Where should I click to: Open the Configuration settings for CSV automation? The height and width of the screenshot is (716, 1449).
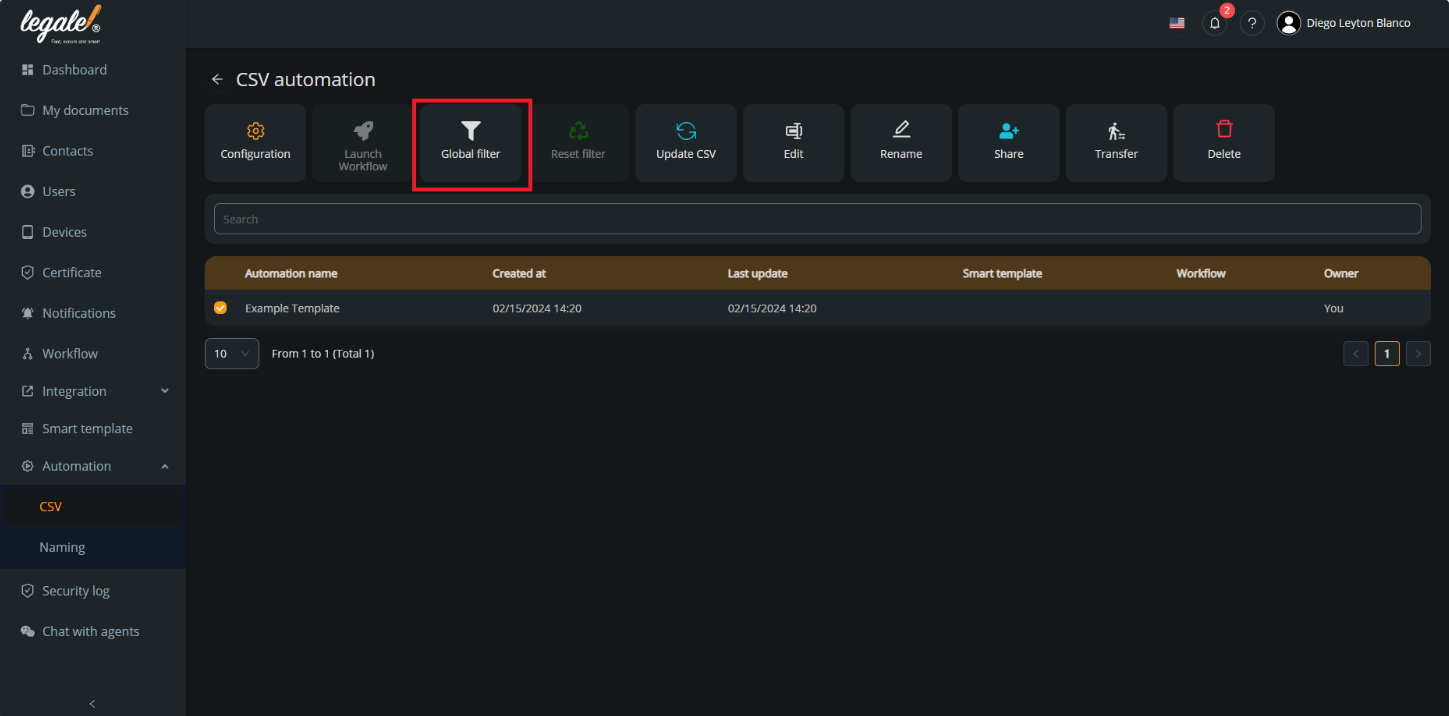[x=255, y=142]
